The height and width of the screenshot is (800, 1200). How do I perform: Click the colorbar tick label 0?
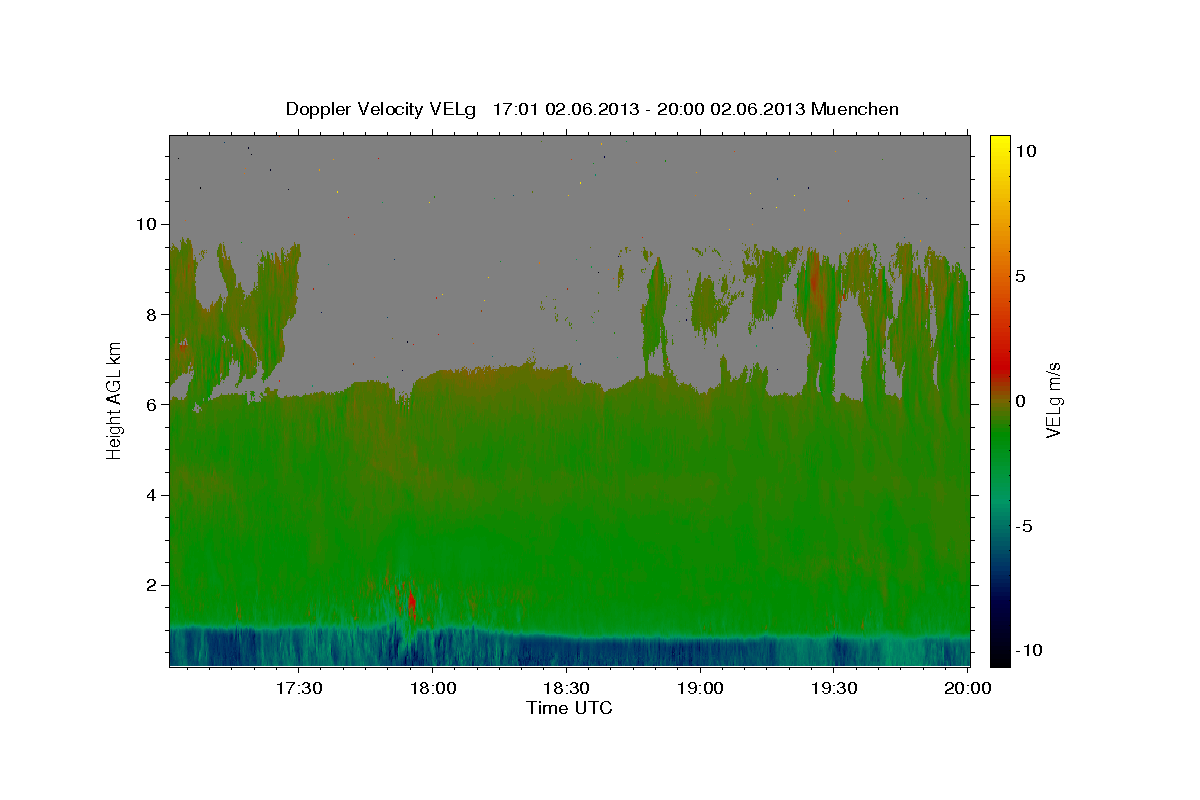tap(1020, 401)
